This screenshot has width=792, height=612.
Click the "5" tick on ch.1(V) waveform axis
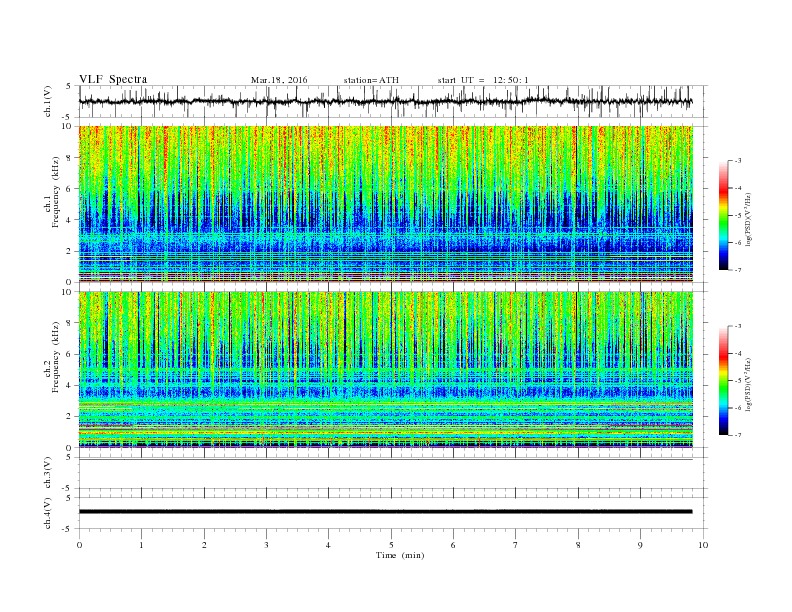(70, 86)
